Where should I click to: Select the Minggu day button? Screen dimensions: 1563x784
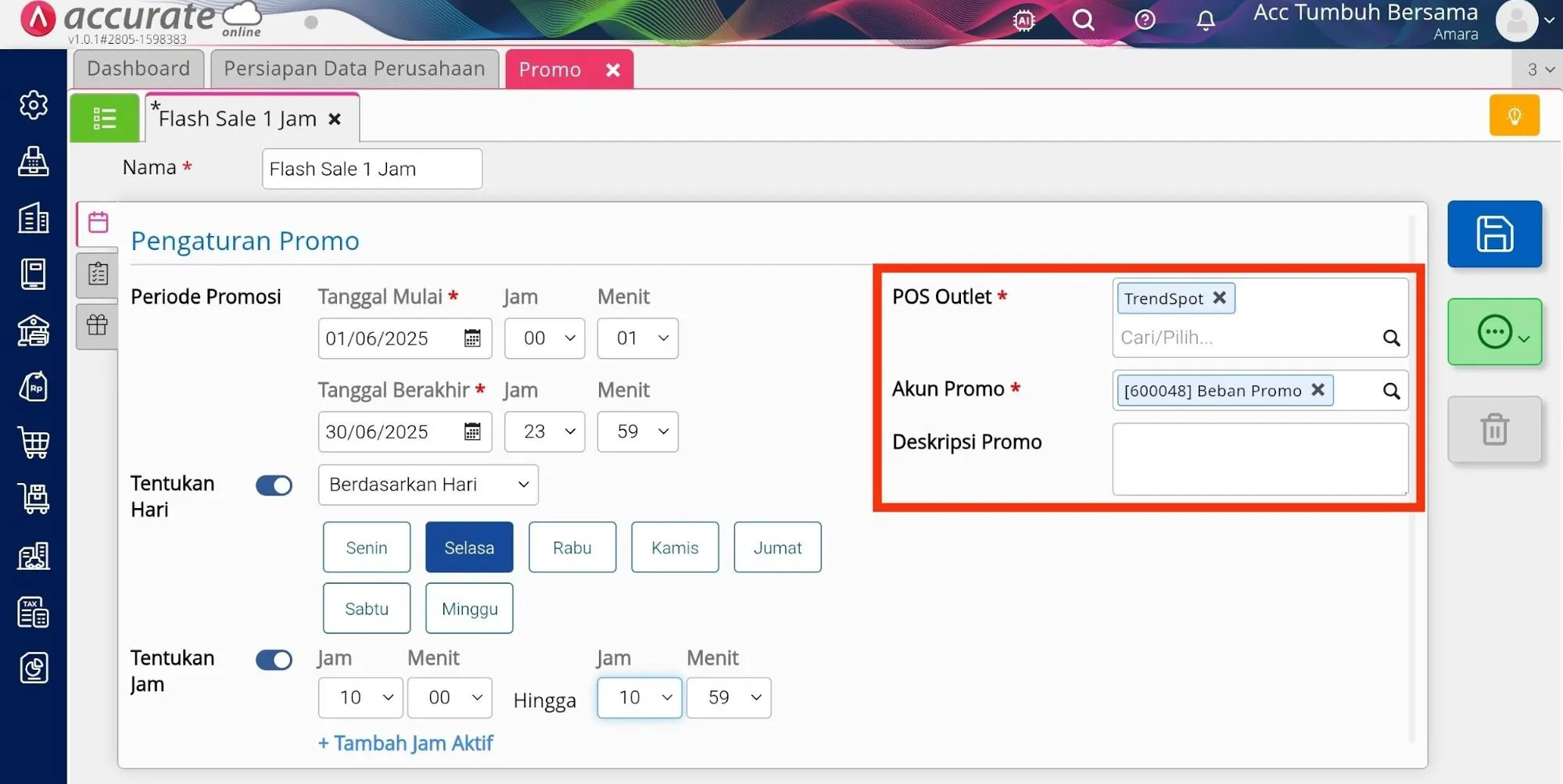469,608
